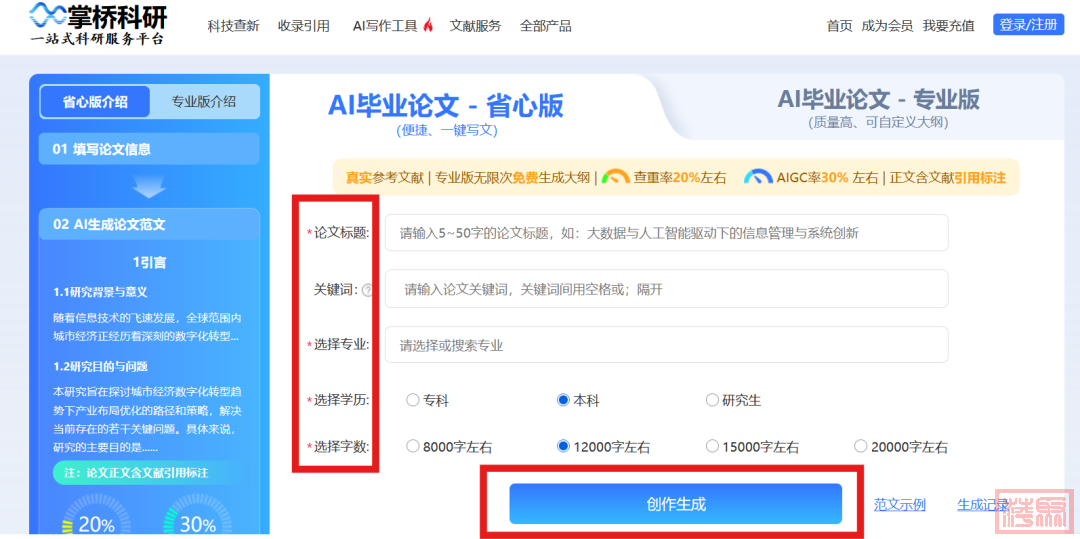Click the AIGC率 gauge icon in banner
Viewport: 1080px width, 539px height.
point(758,177)
